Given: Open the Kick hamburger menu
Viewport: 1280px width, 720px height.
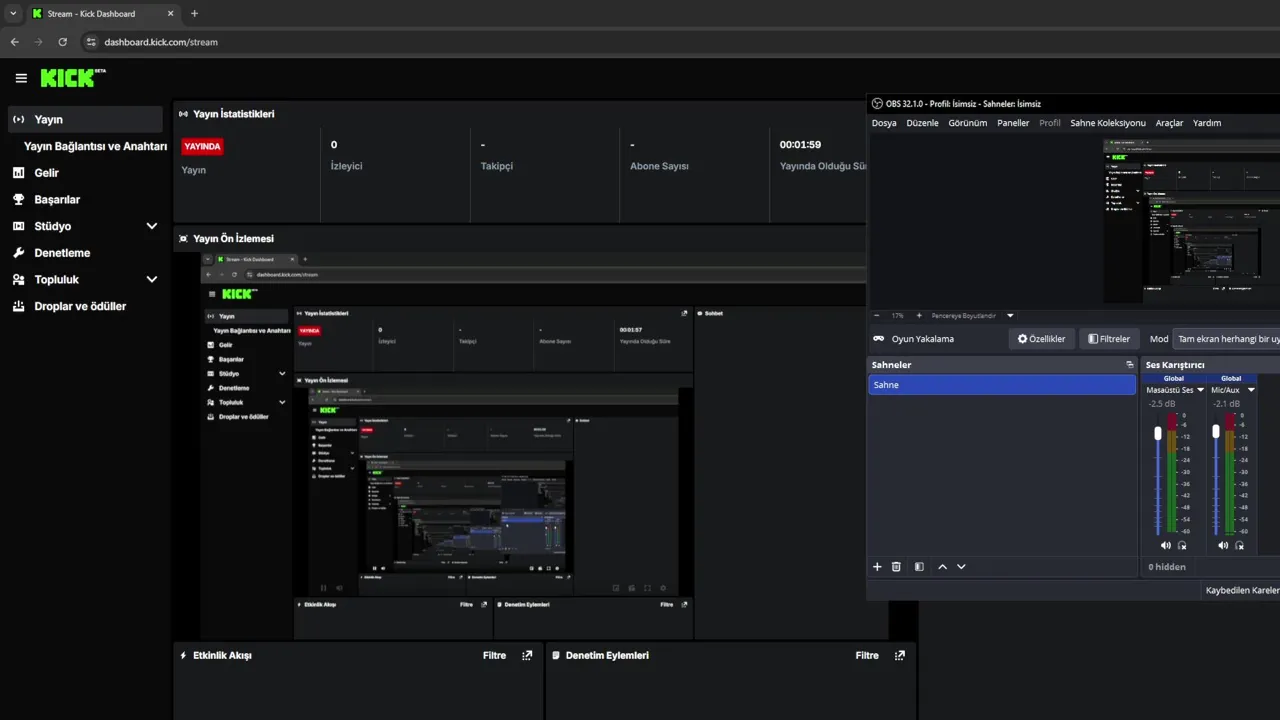Looking at the screenshot, I should coord(21,78).
